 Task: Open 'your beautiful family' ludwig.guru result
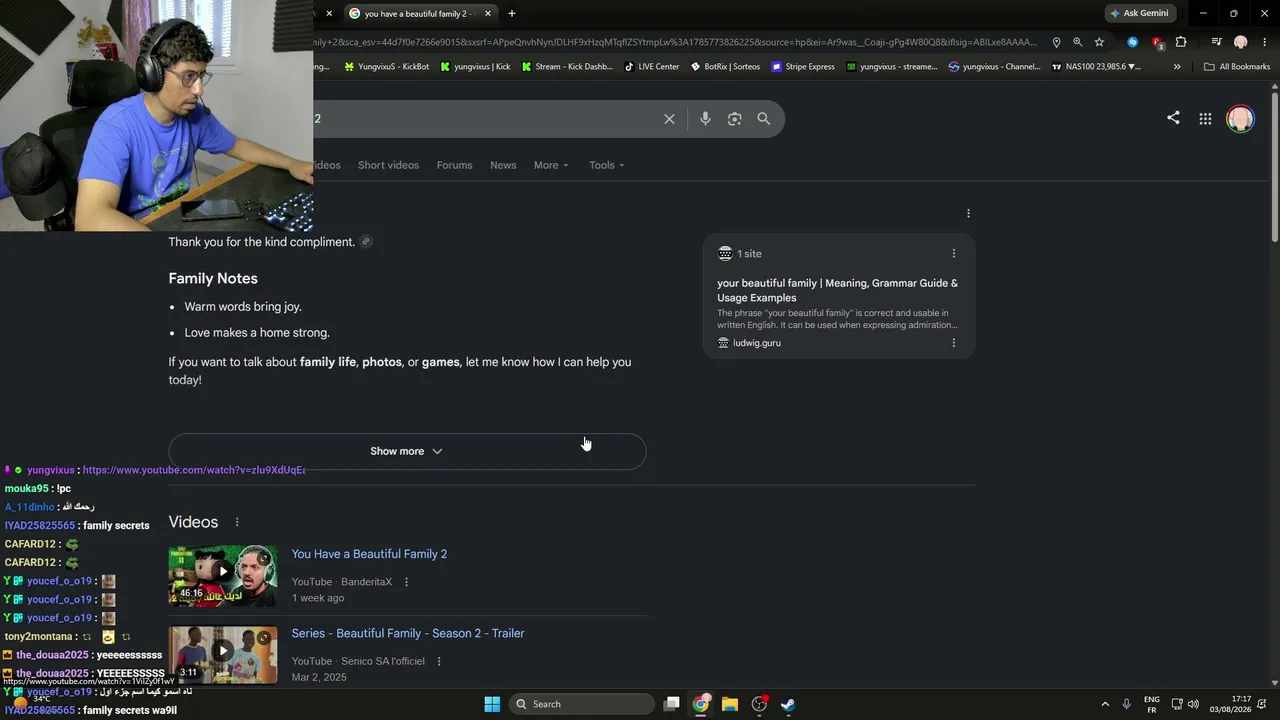tap(838, 290)
